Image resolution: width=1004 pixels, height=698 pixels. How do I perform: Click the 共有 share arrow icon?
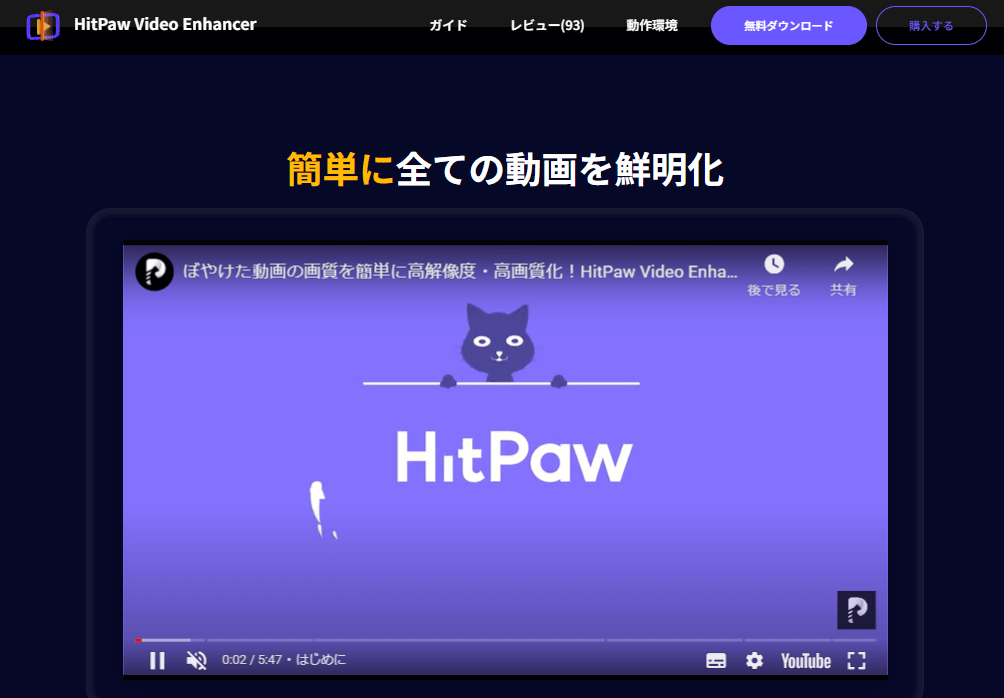pyautogui.click(x=843, y=264)
